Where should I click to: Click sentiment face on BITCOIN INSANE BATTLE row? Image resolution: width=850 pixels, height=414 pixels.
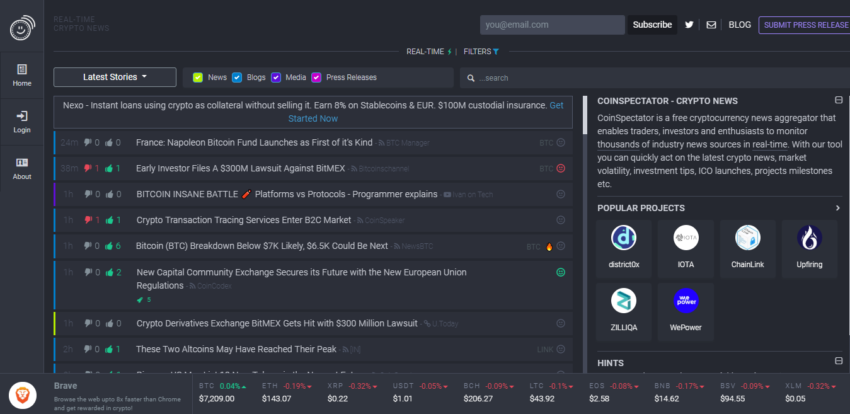click(561, 194)
